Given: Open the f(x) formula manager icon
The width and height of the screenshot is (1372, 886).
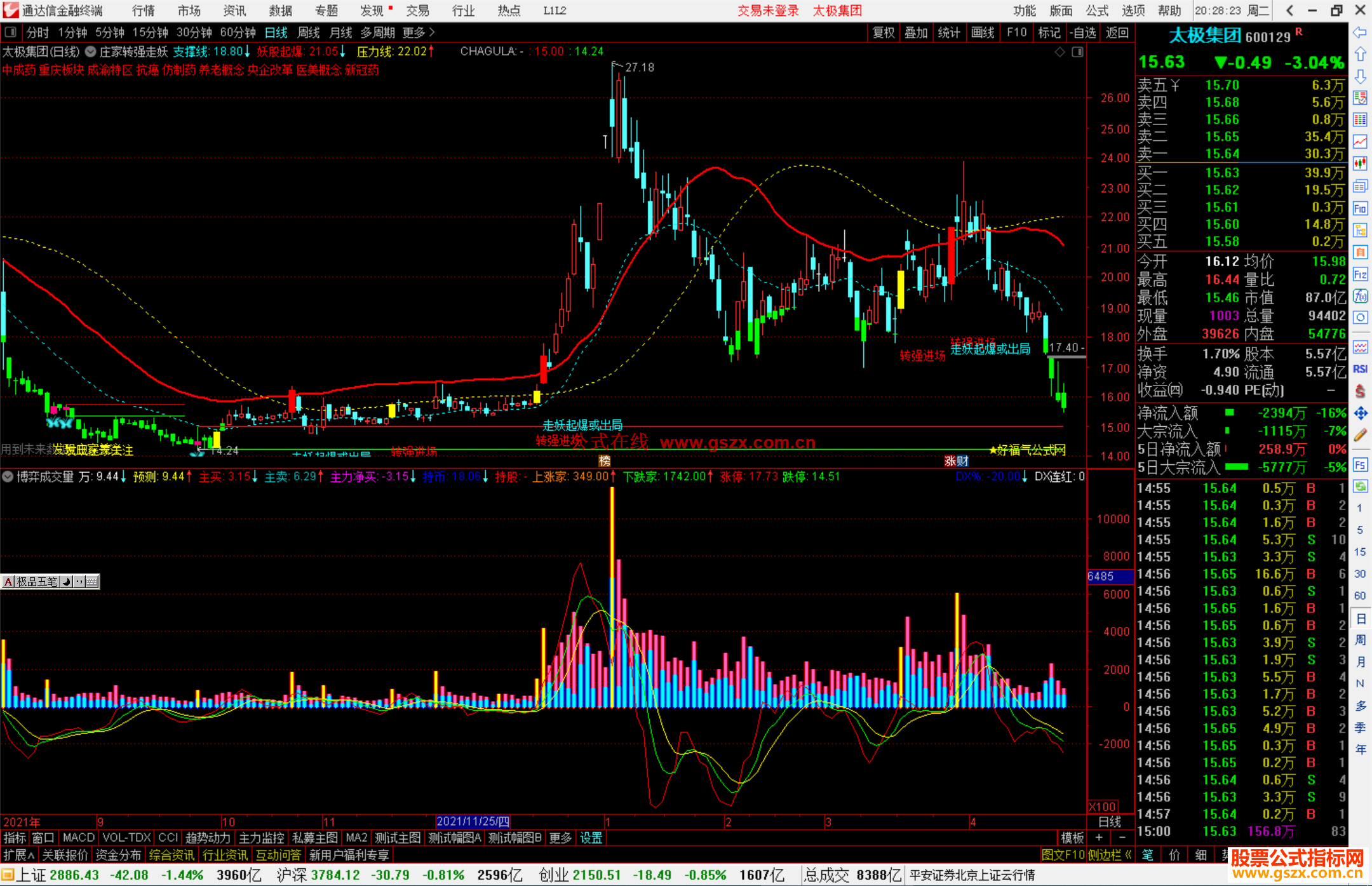Looking at the screenshot, I should point(1360,296).
